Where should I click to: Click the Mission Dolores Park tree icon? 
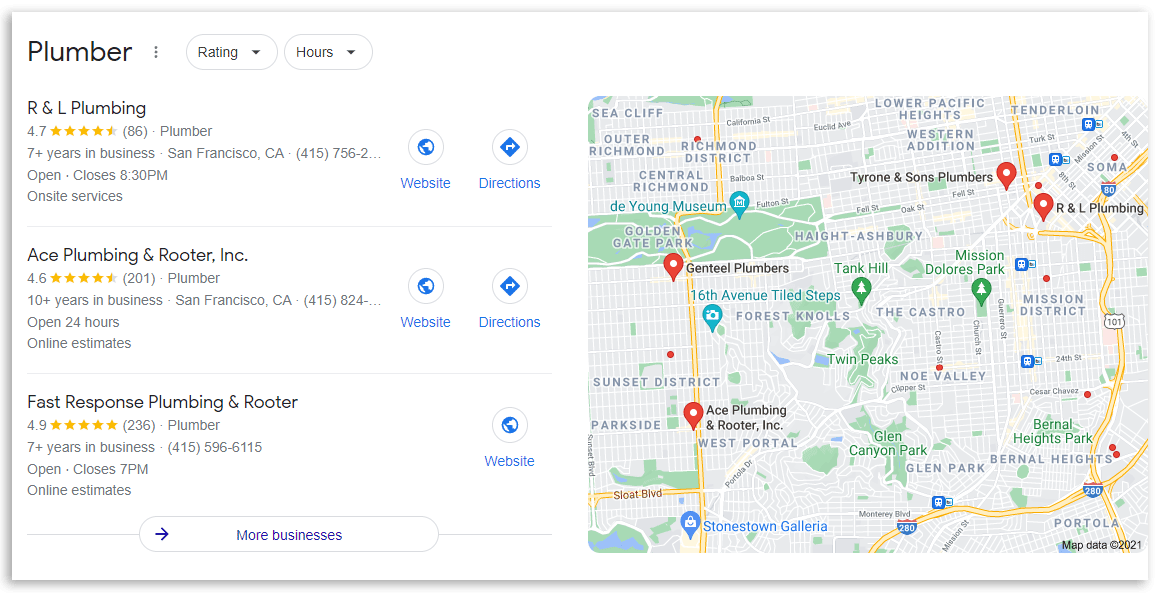(x=981, y=292)
